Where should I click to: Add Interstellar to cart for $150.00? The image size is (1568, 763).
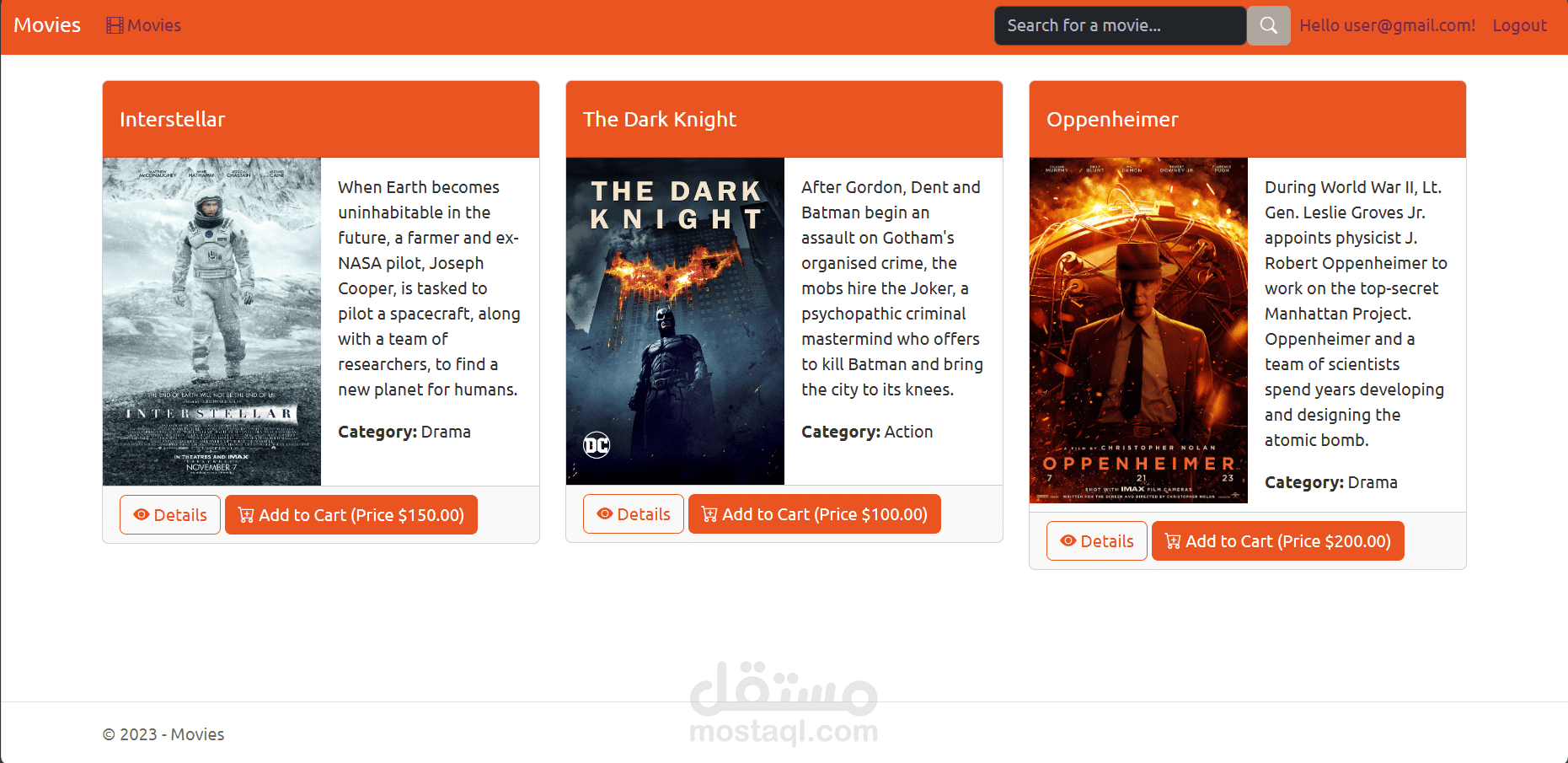click(x=351, y=514)
